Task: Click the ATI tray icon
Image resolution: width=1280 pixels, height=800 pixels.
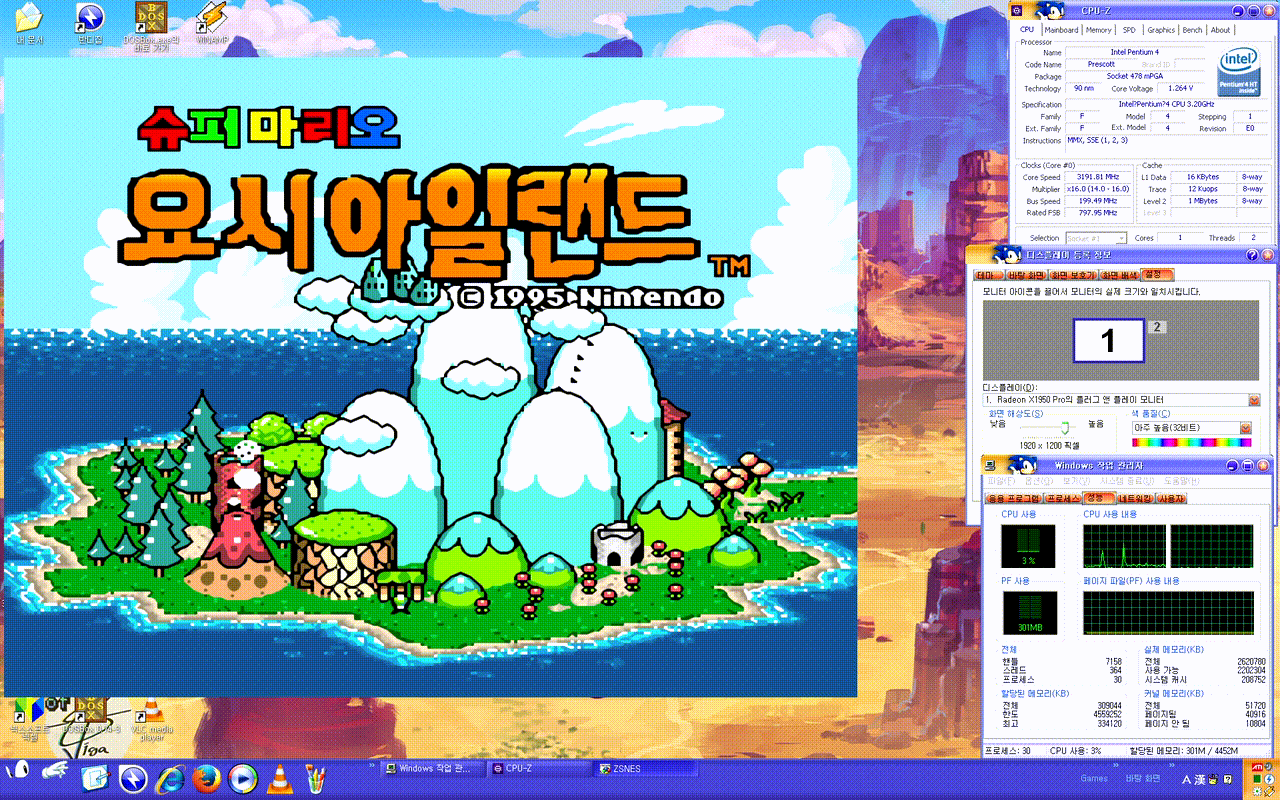Action: [1256, 766]
